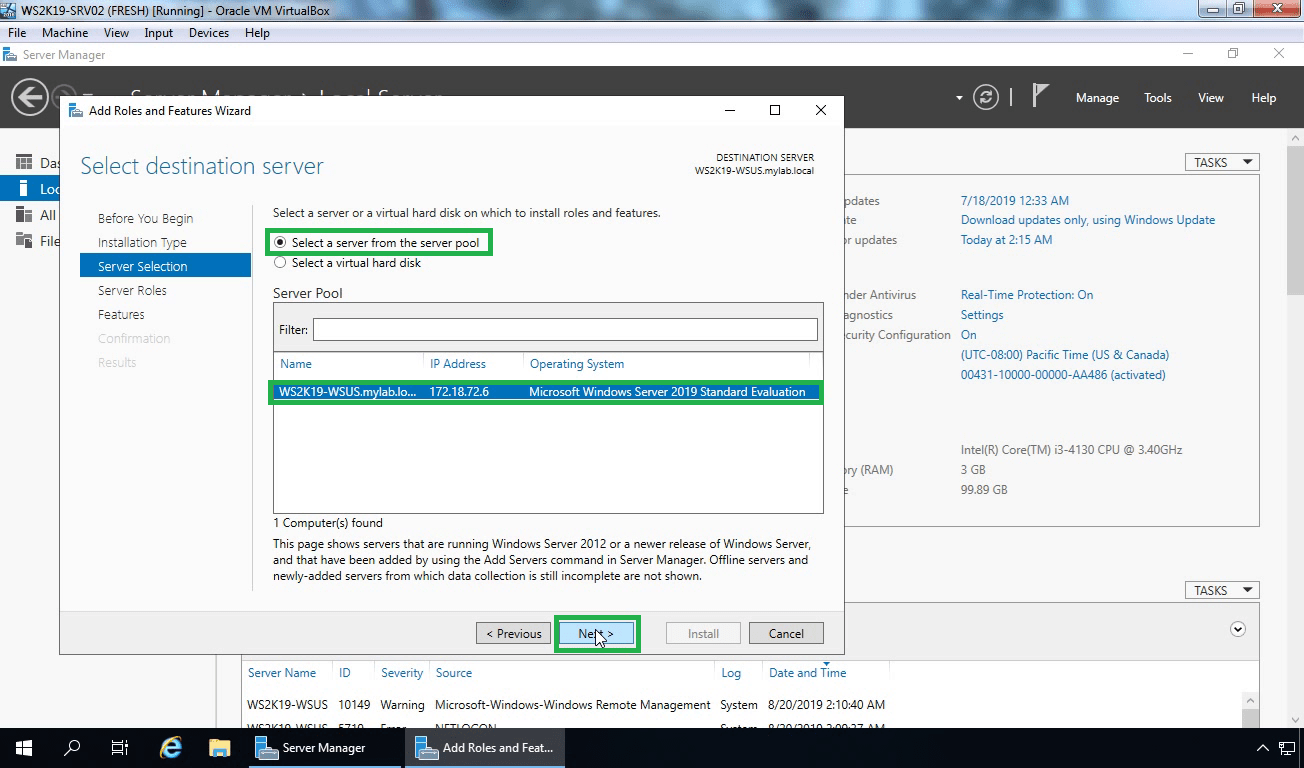Open the Manage menu in Server Manager
Viewport: 1304px width, 768px height.
[x=1097, y=98]
